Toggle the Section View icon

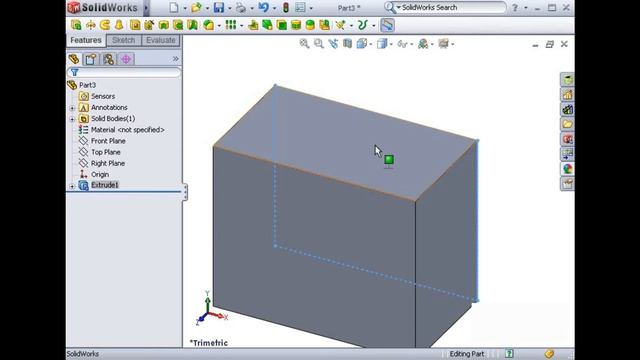click(347, 44)
